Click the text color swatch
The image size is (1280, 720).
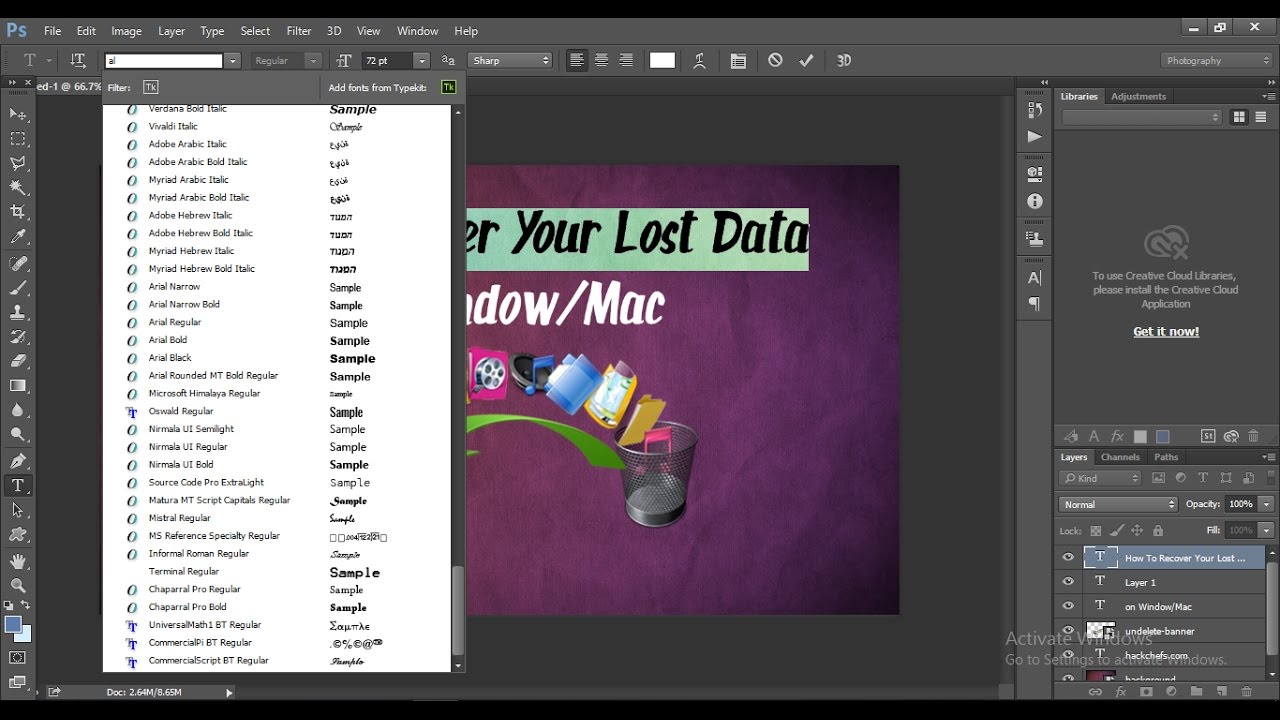[662, 61]
